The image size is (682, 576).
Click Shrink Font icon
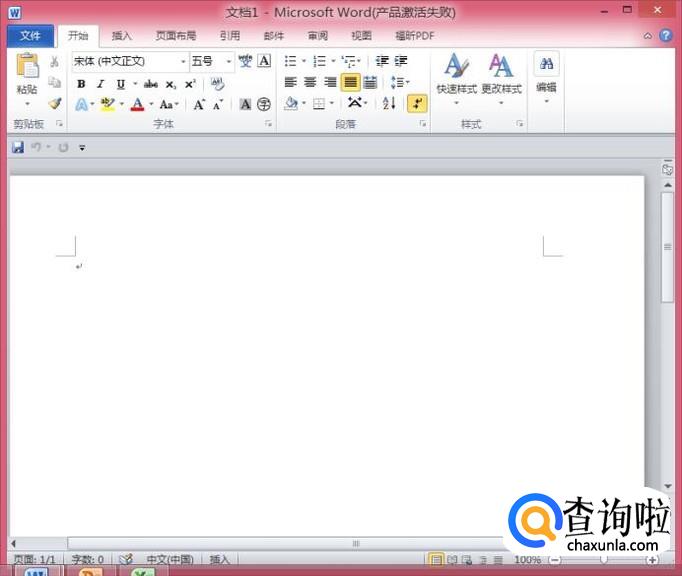pyautogui.click(x=218, y=104)
